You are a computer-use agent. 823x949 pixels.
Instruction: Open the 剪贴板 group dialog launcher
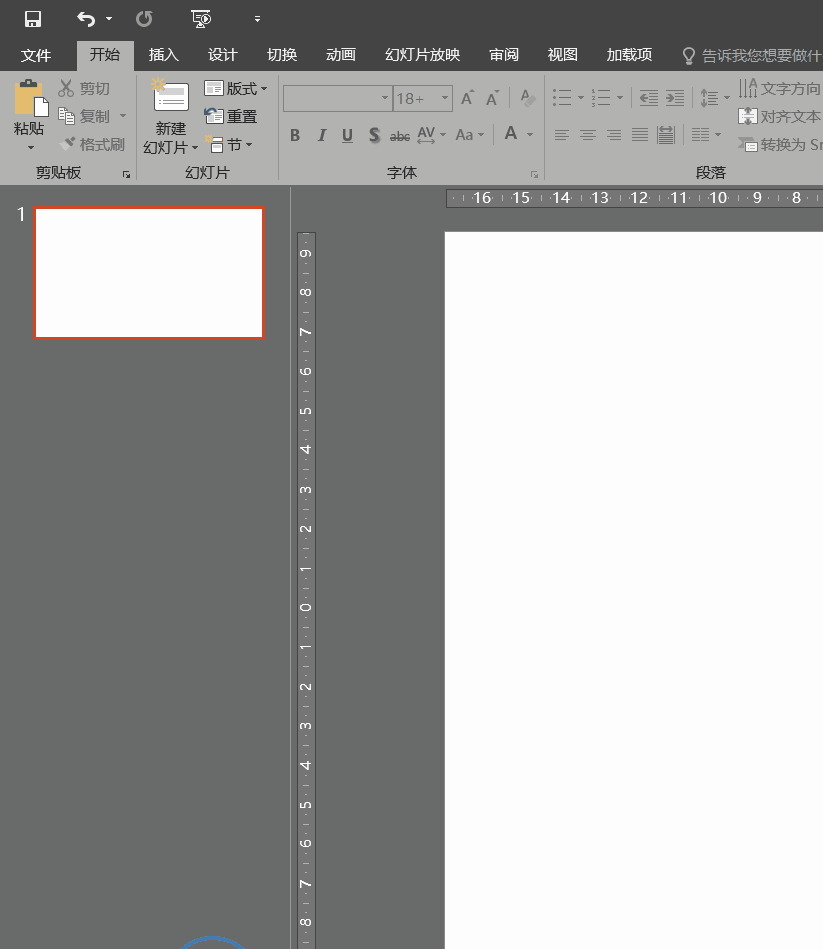[126, 174]
